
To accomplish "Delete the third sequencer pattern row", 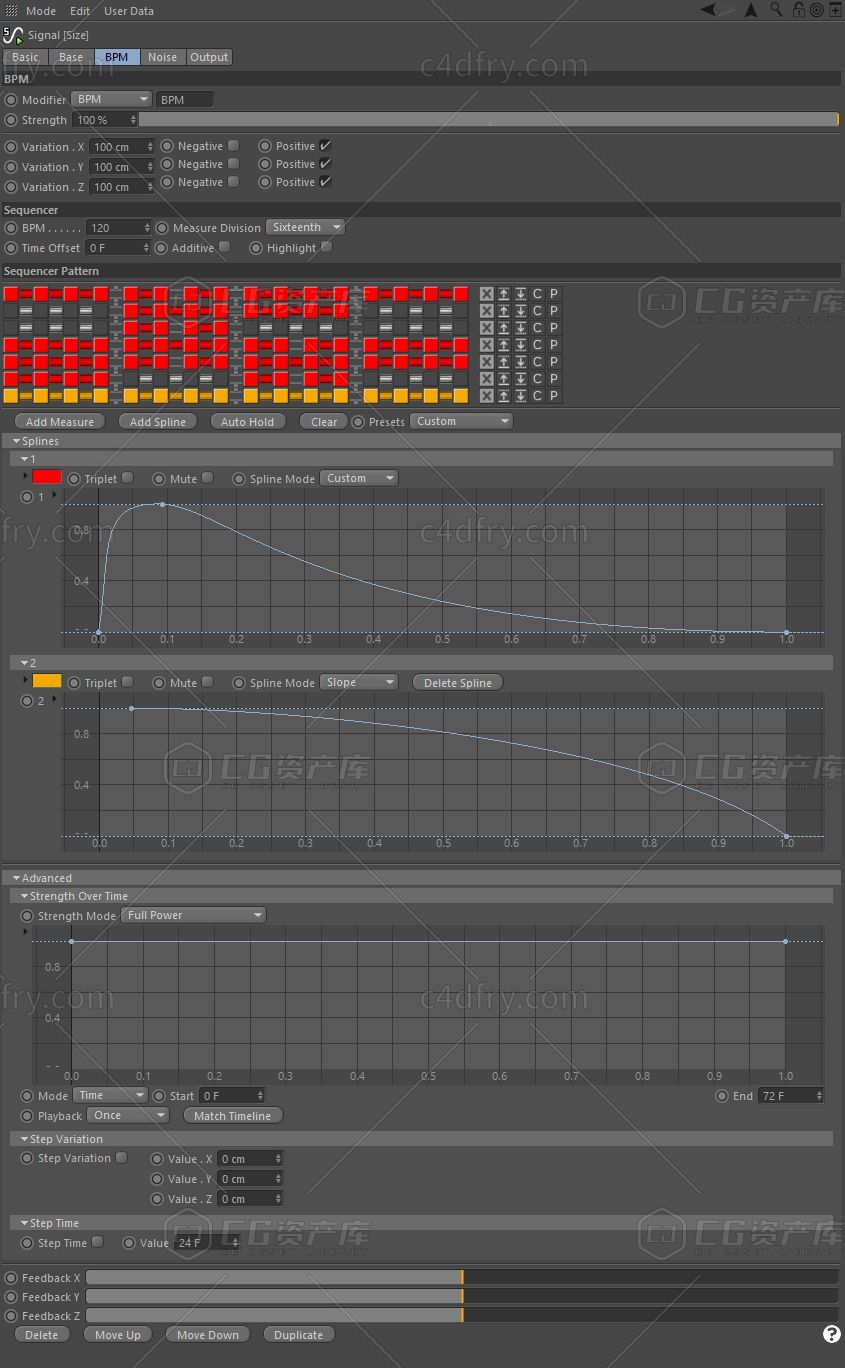I will pos(486,328).
